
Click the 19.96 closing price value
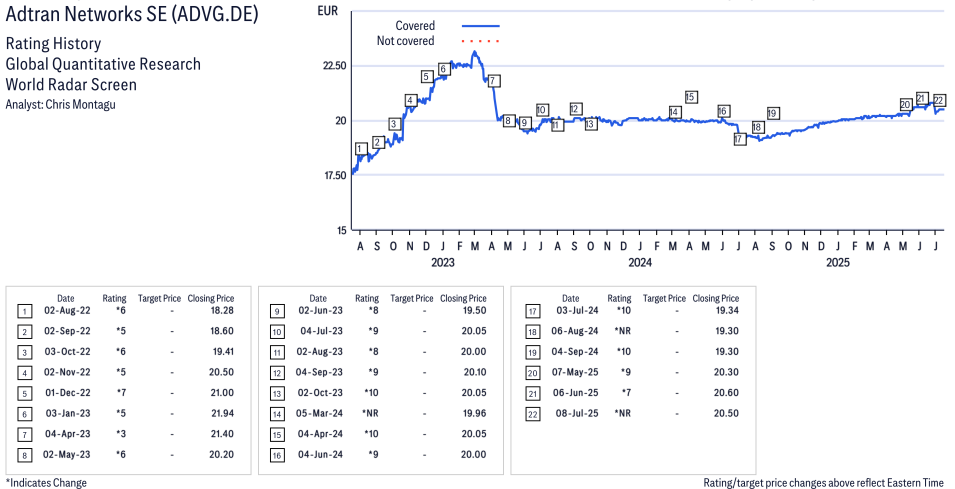point(475,413)
